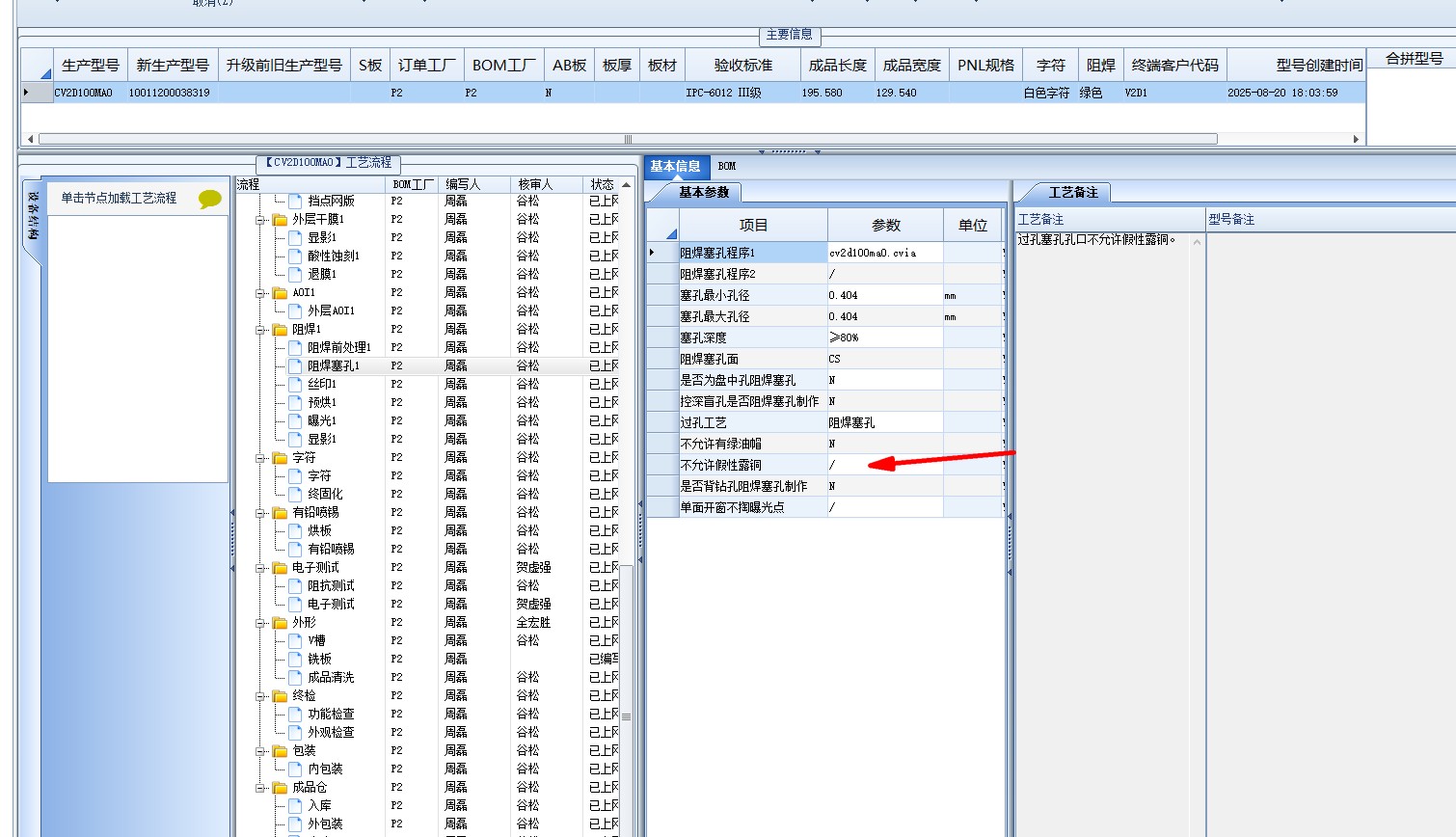The image size is (1456, 837).
Task: Click the document icon beside 内包装
Action: tap(296, 769)
